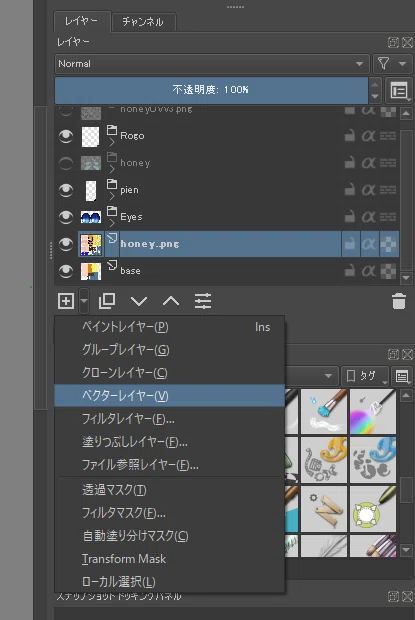The height and width of the screenshot is (620, 415).
Task: Toggle alpha lock checker on honey.png layer
Action: (388, 244)
